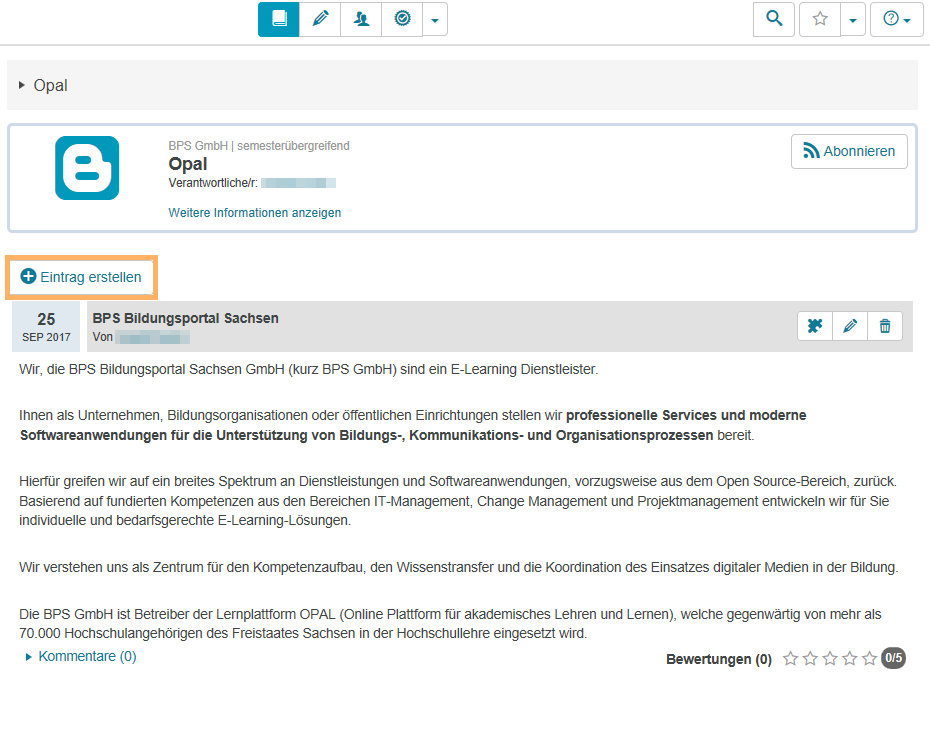
Task: Click the Opal blog logo icon
Action: point(86,167)
